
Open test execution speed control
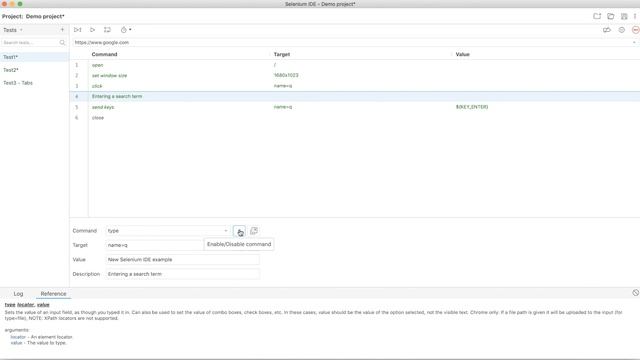pos(126,30)
